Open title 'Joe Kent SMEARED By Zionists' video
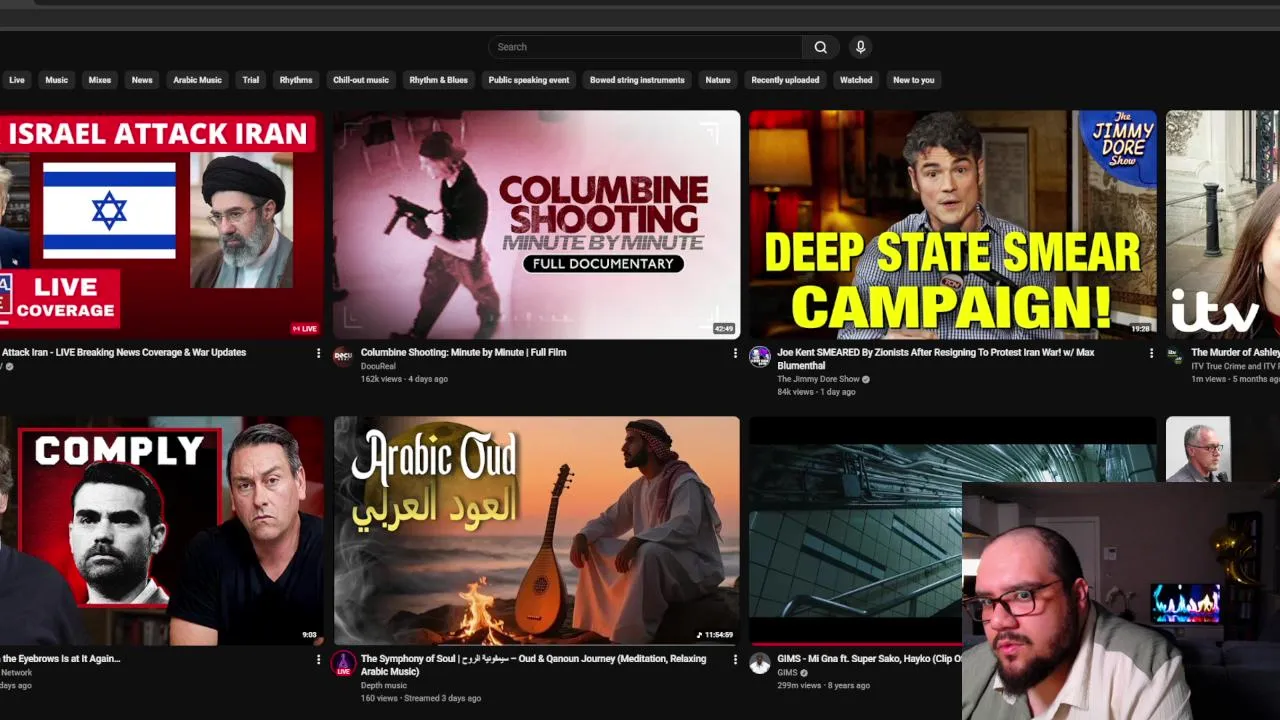 point(936,359)
